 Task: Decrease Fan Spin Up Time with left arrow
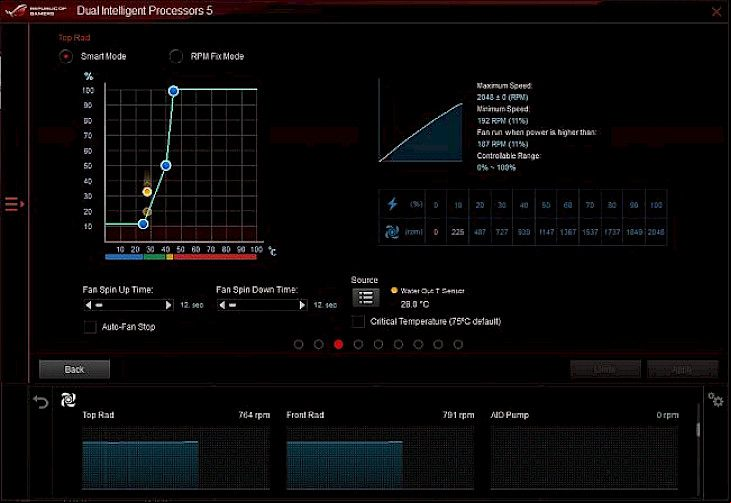88,305
